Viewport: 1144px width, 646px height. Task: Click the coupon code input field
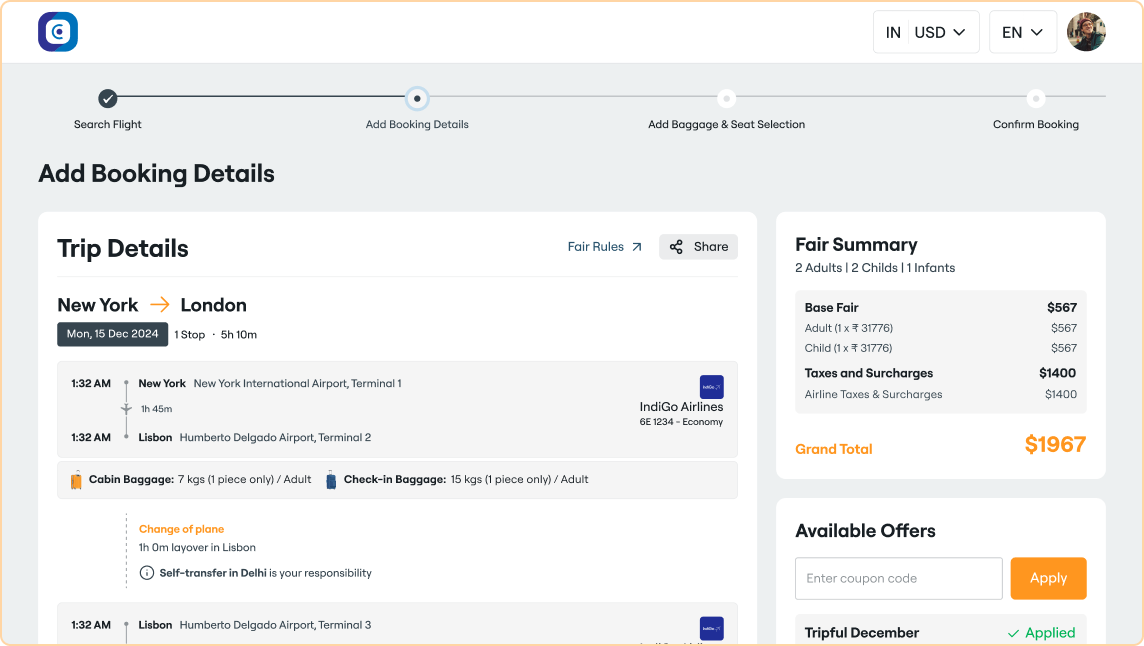pos(898,578)
